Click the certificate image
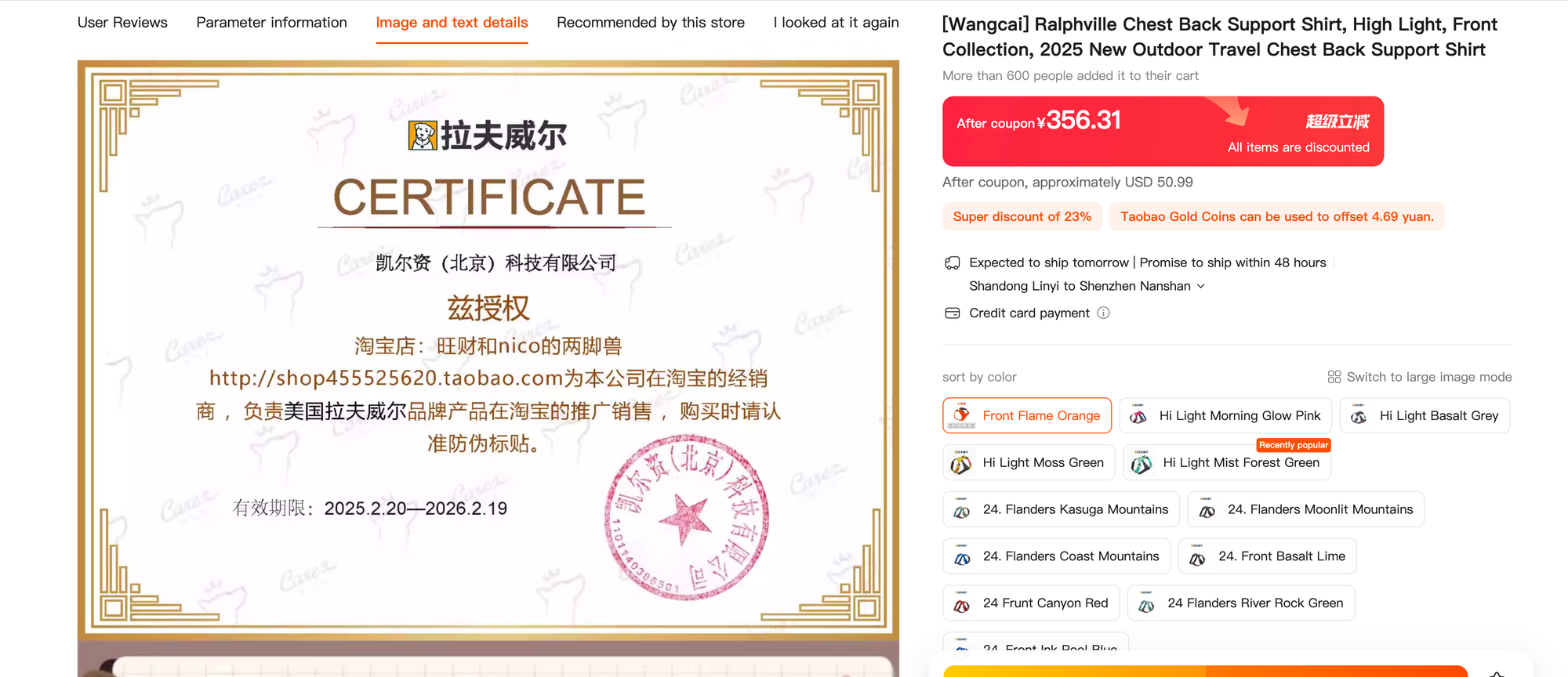Screen dimensions: 1568x677 pos(488,349)
